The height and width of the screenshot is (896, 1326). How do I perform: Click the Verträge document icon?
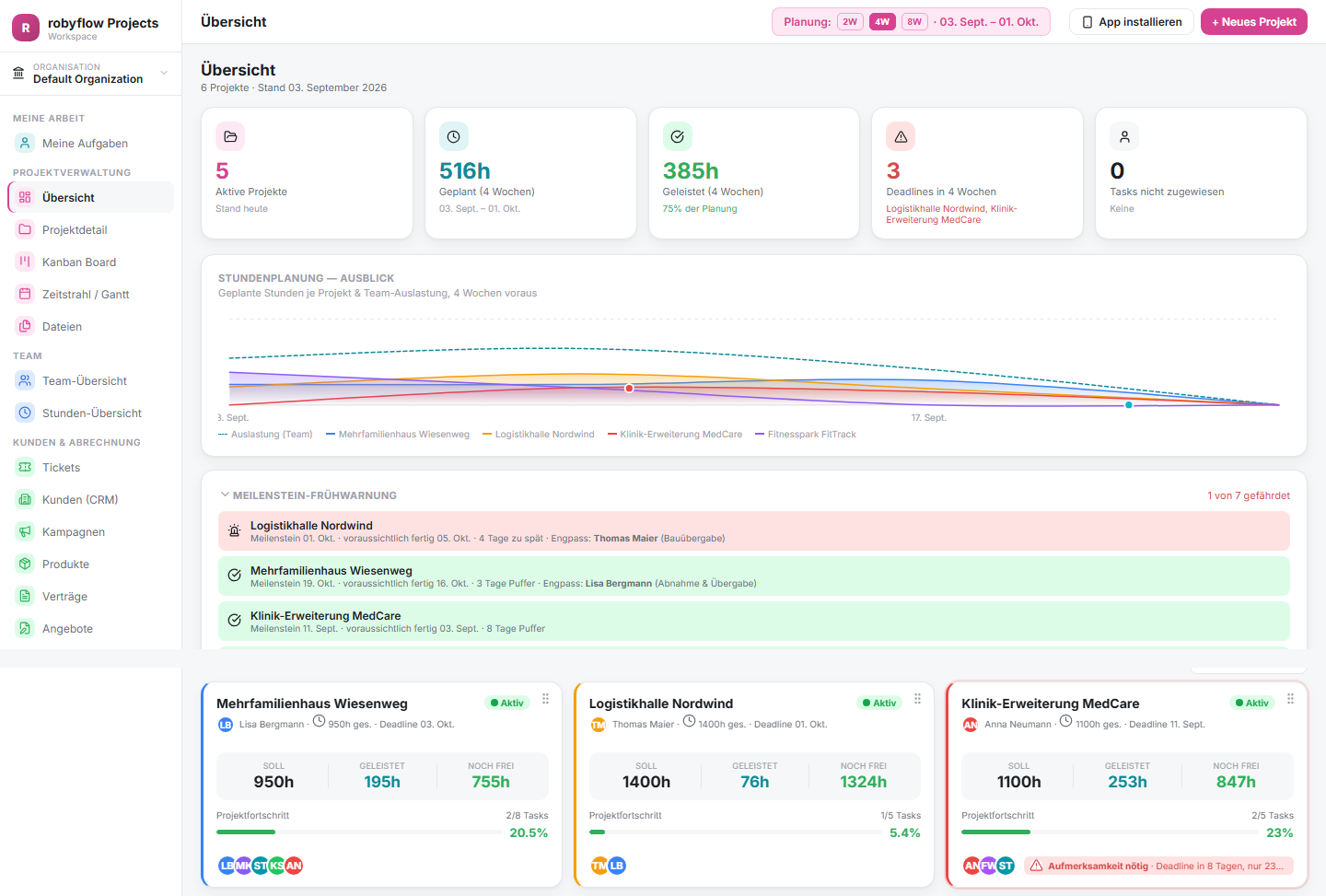click(25, 596)
